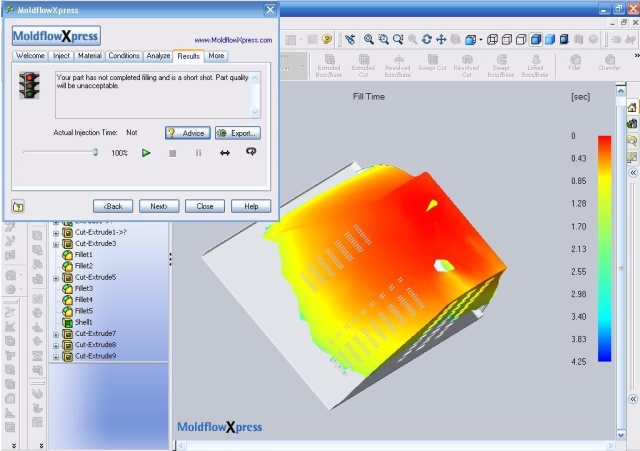640x451 pixels.
Task: Click the Export... button
Action: pos(238,133)
